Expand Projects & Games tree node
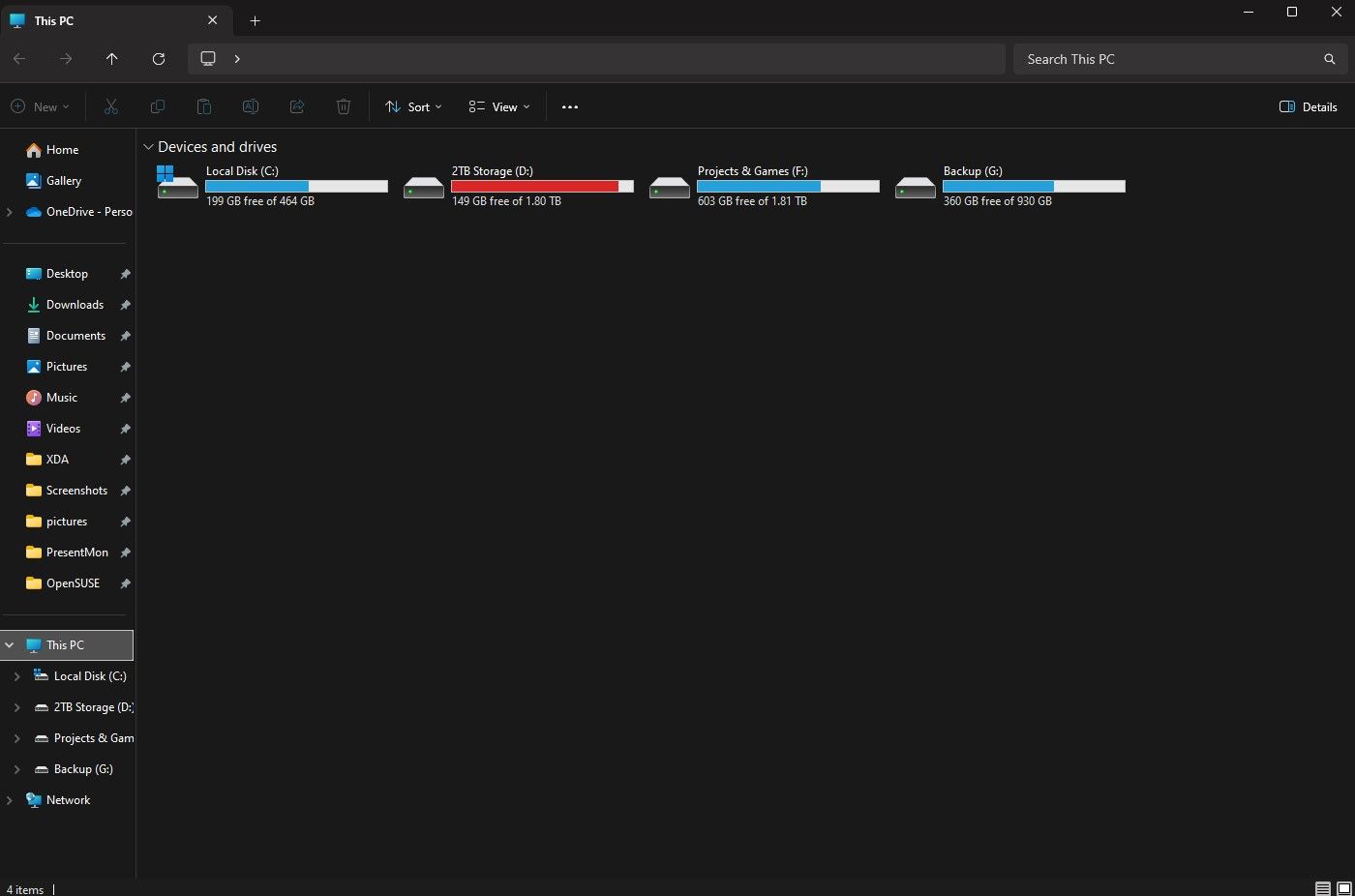The image size is (1355, 896). (16, 738)
